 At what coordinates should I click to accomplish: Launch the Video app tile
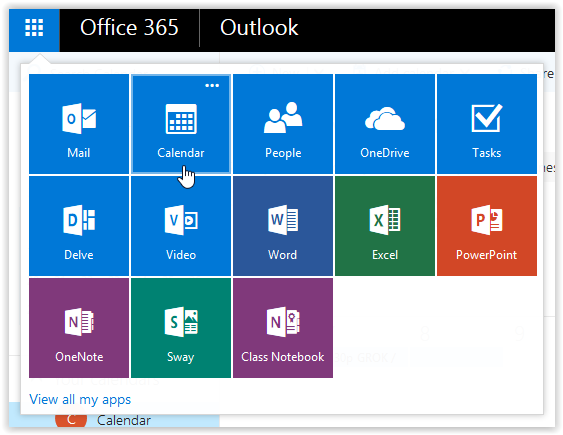(x=181, y=226)
